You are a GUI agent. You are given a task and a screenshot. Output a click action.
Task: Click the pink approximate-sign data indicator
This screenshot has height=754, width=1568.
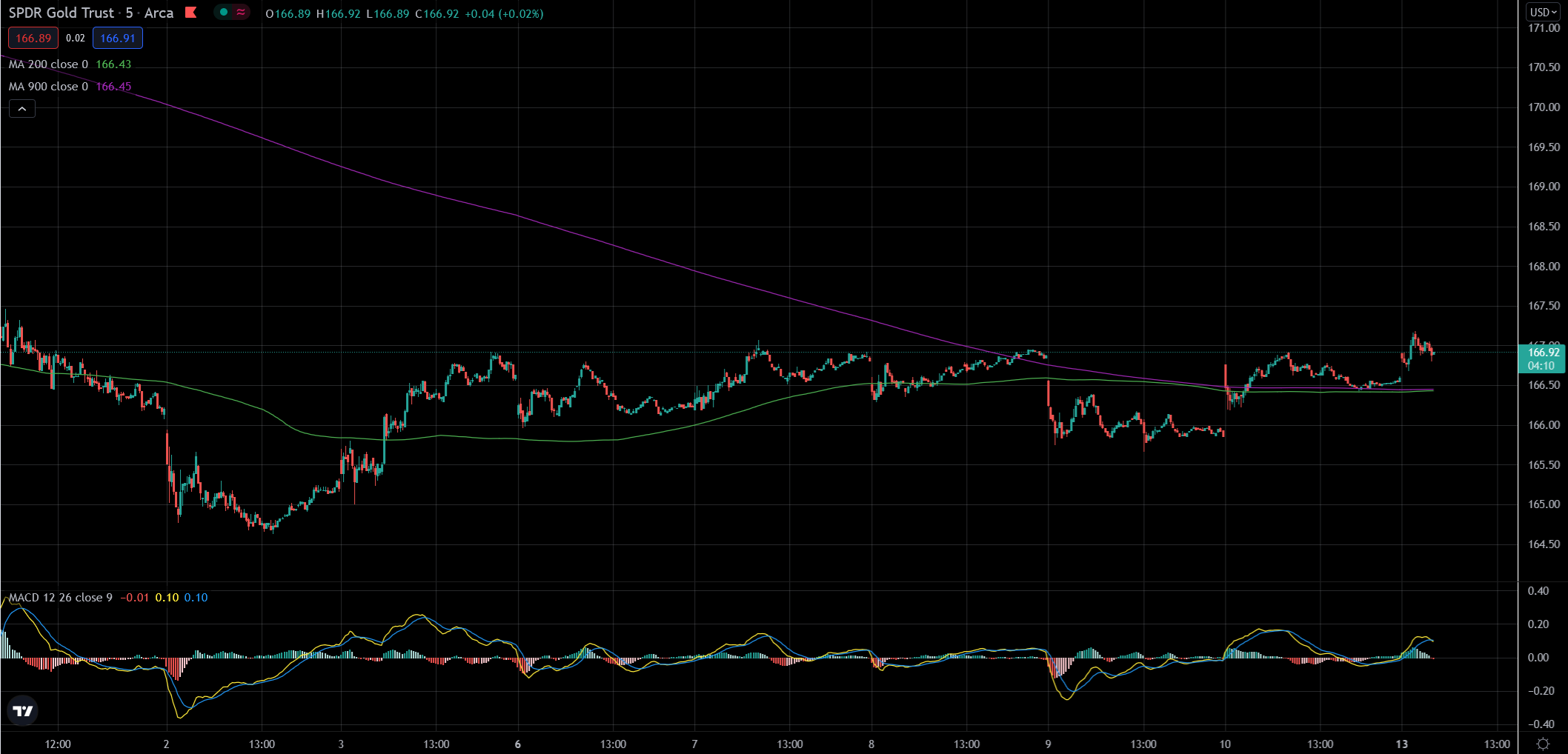coord(241,12)
